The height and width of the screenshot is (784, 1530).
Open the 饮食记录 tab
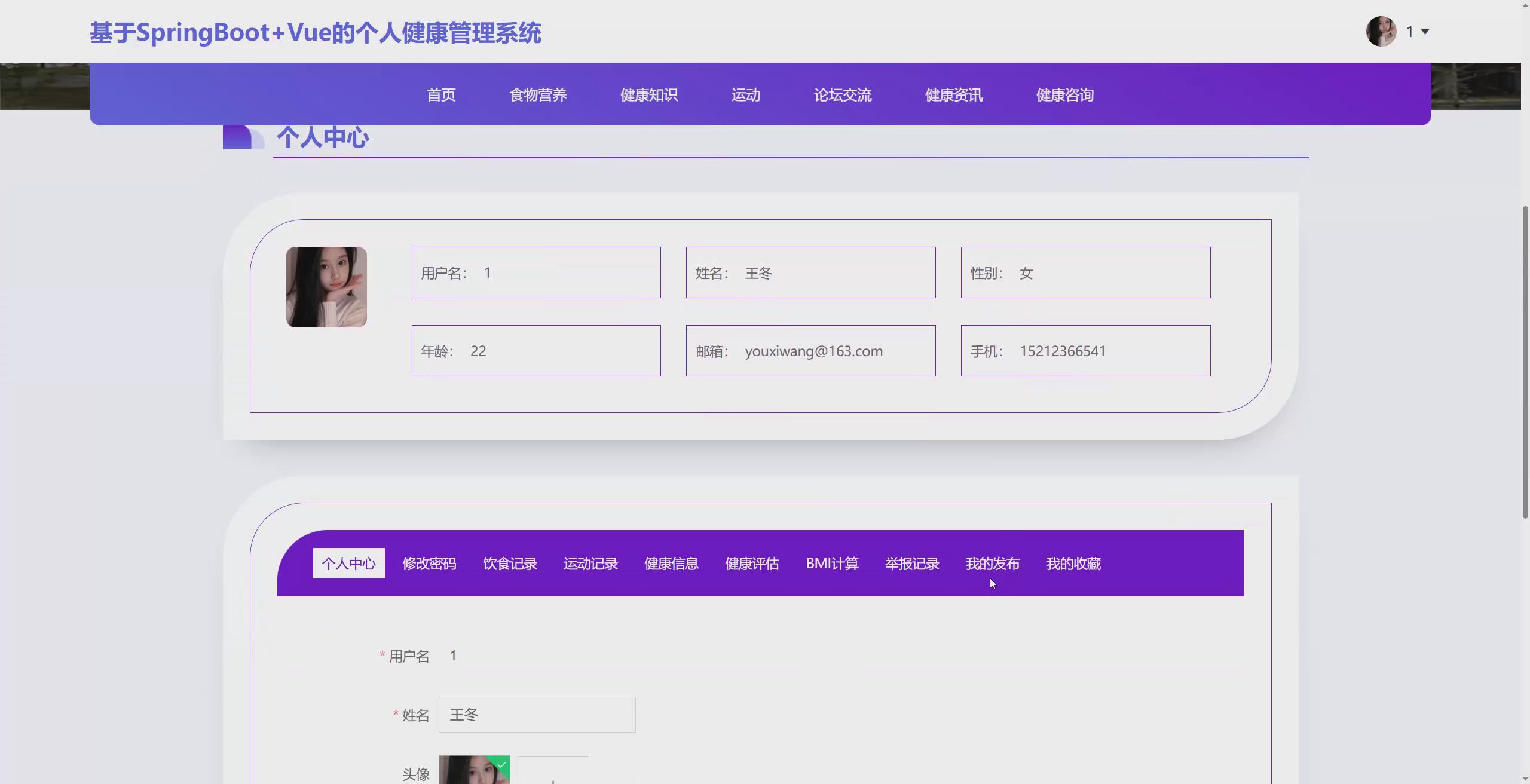[x=509, y=563]
